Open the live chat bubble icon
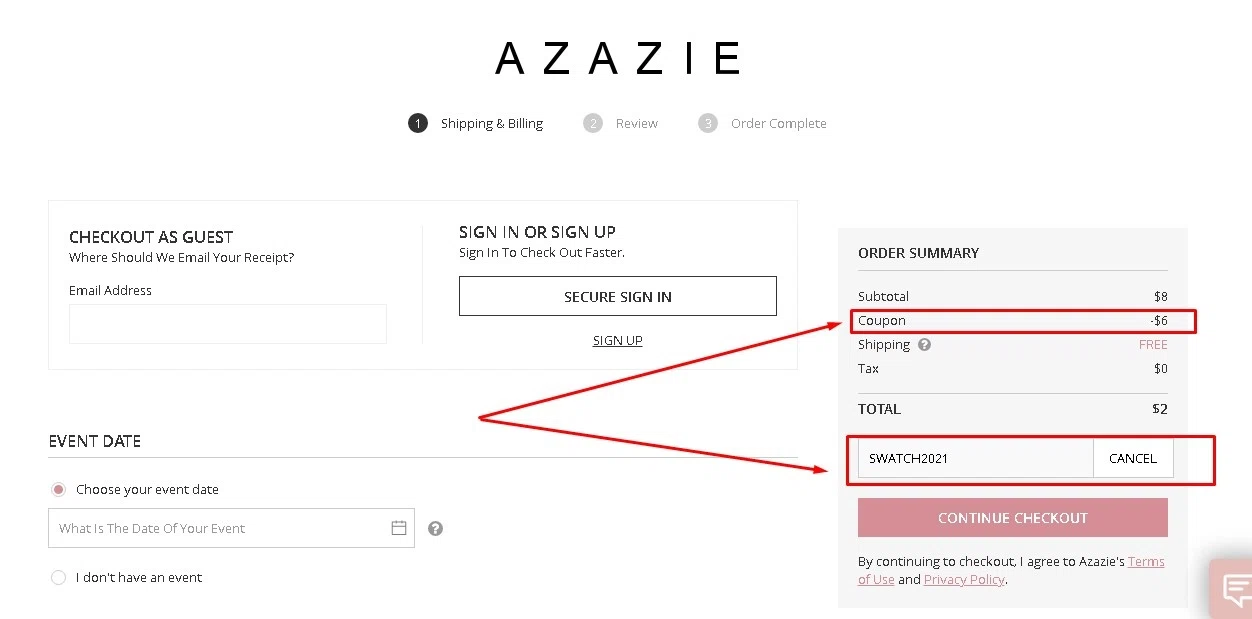Screen dimensions: 1252x619 point(1235,588)
